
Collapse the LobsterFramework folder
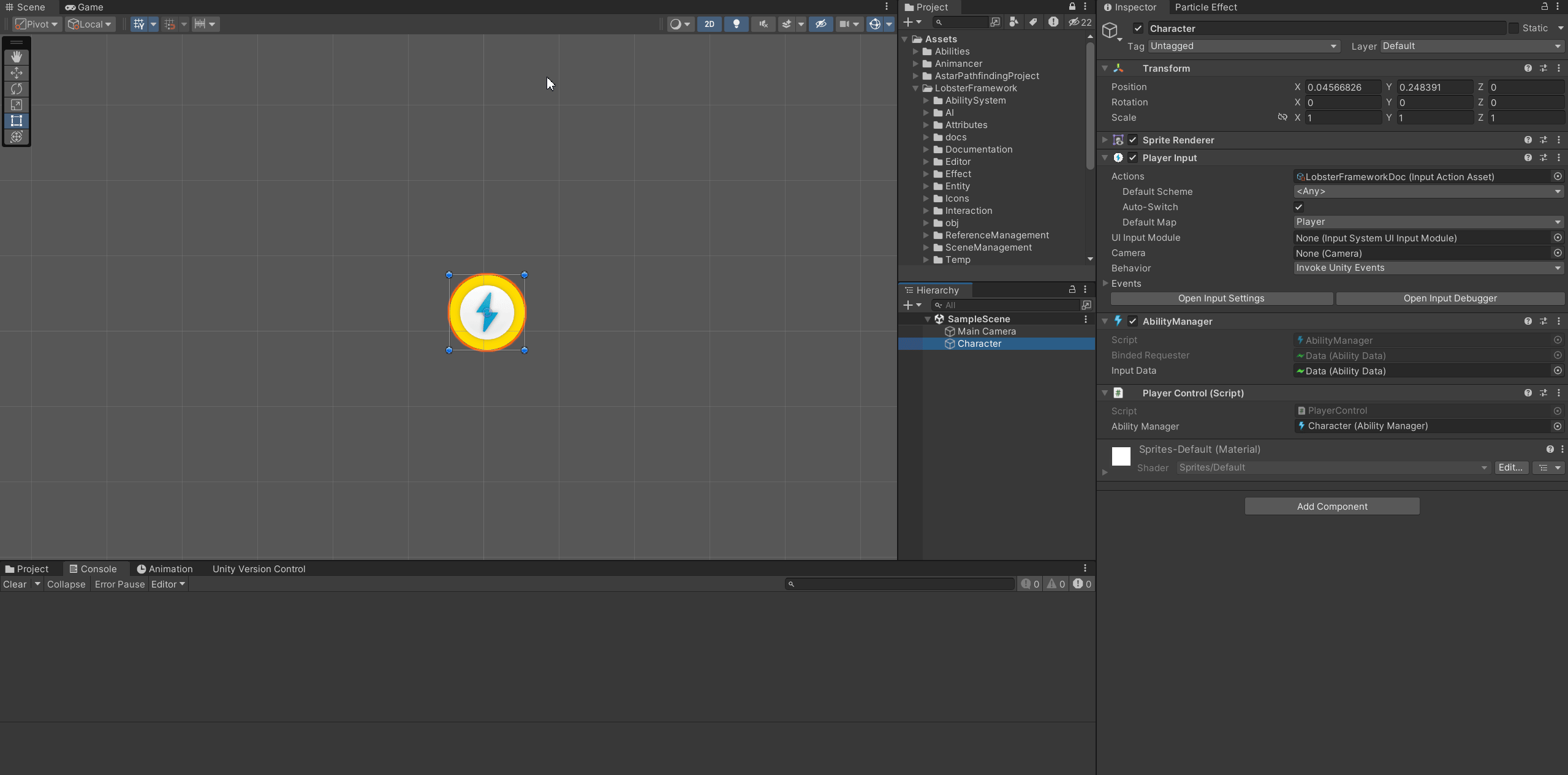pyautogui.click(x=915, y=88)
